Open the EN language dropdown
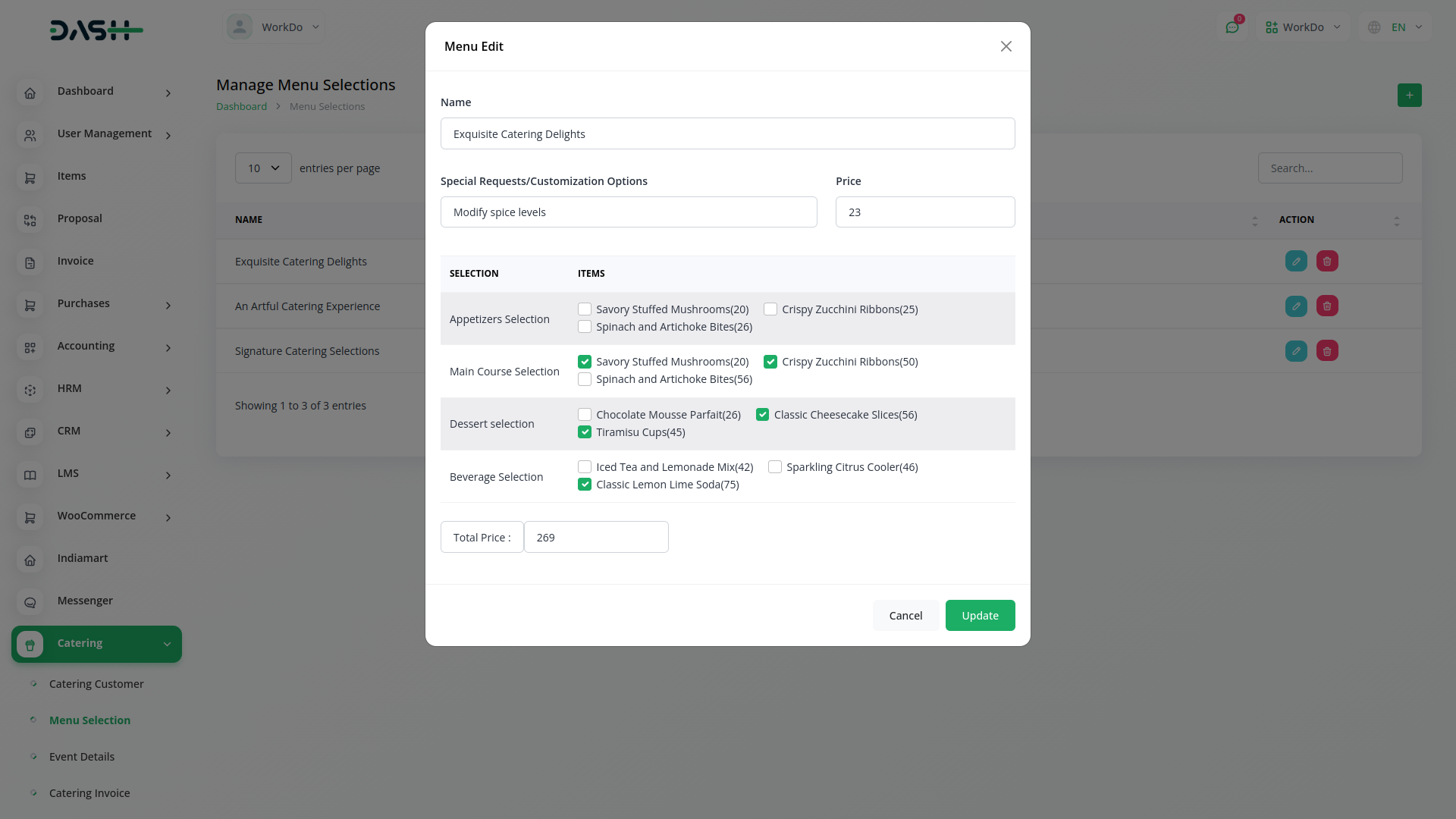Viewport: 1456px width, 819px height. pyautogui.click(x=1398, y=27)
